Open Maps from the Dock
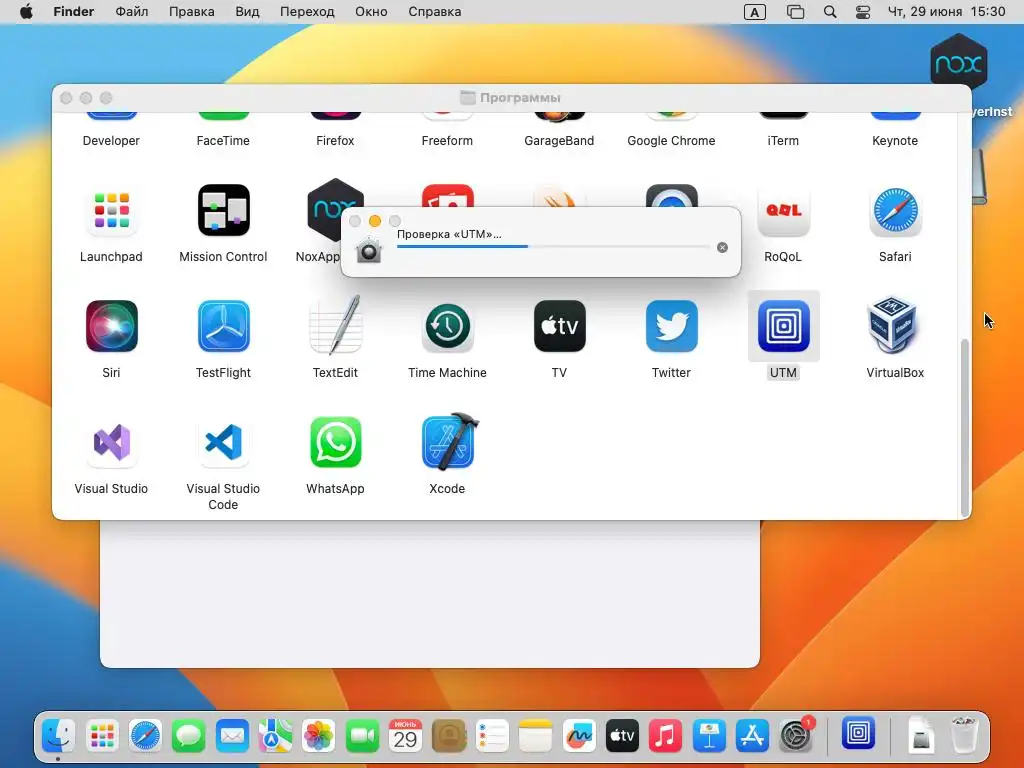1024x768 pixels. pyautogui.click(x=275, y=736)
